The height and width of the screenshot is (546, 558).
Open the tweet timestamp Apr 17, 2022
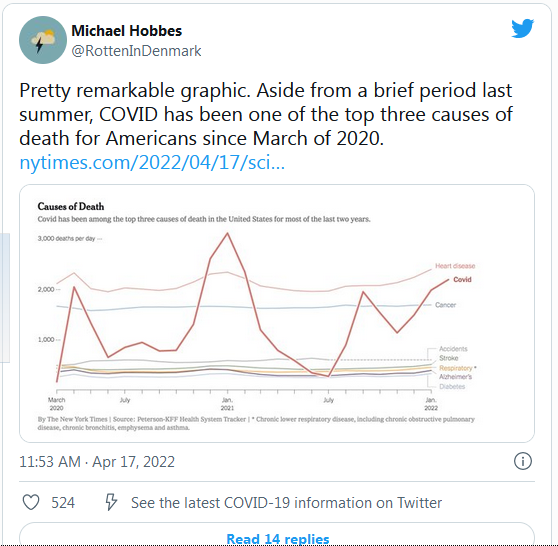[97, 462]
